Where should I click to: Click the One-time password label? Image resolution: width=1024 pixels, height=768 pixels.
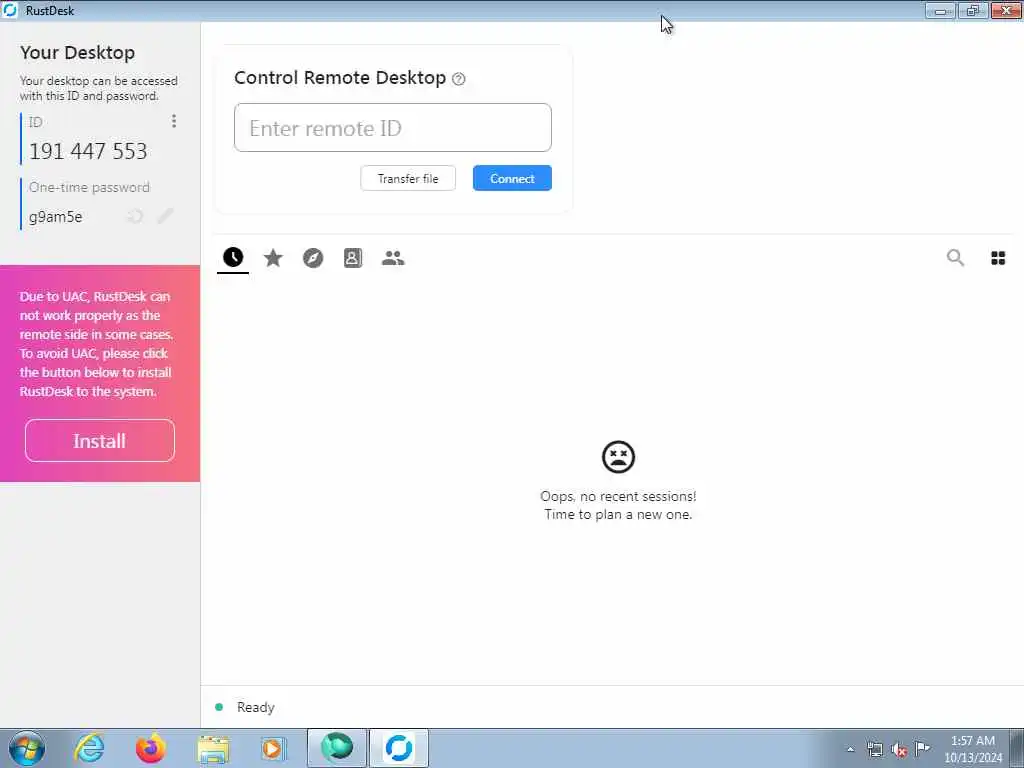89,187
